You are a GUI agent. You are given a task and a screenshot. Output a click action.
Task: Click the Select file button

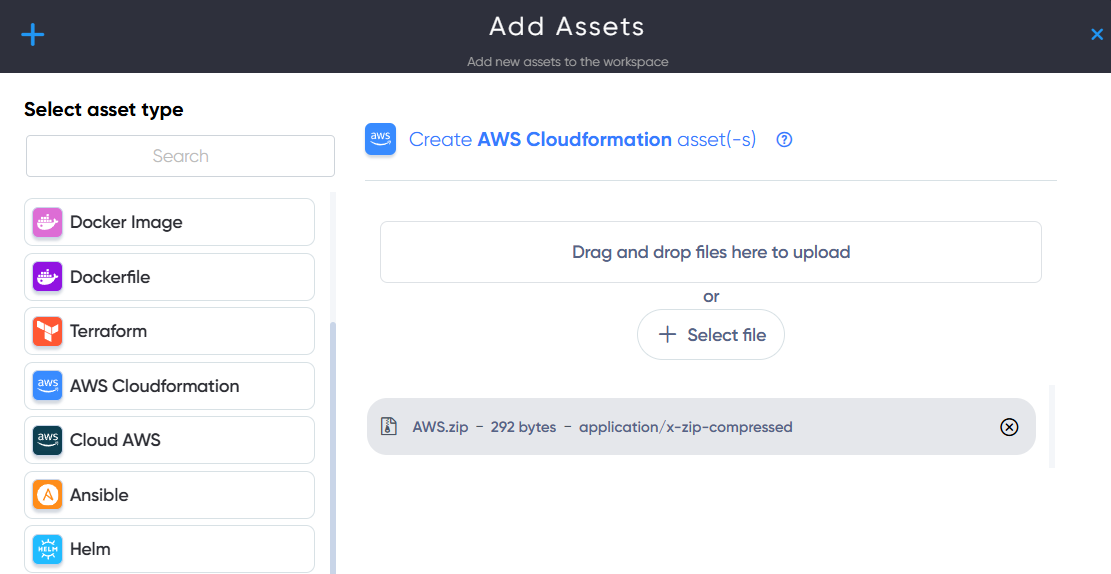click(711, 334)
